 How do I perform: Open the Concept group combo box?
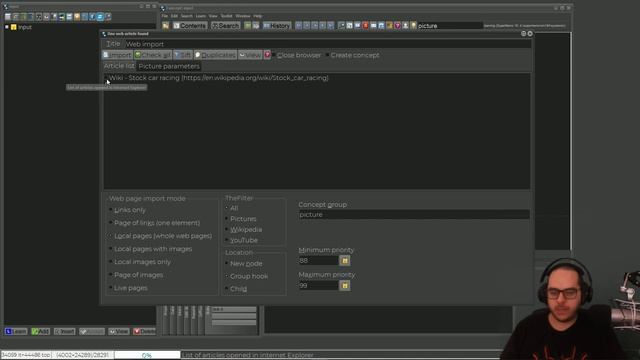pyautogui.click(x=414, y=215)
